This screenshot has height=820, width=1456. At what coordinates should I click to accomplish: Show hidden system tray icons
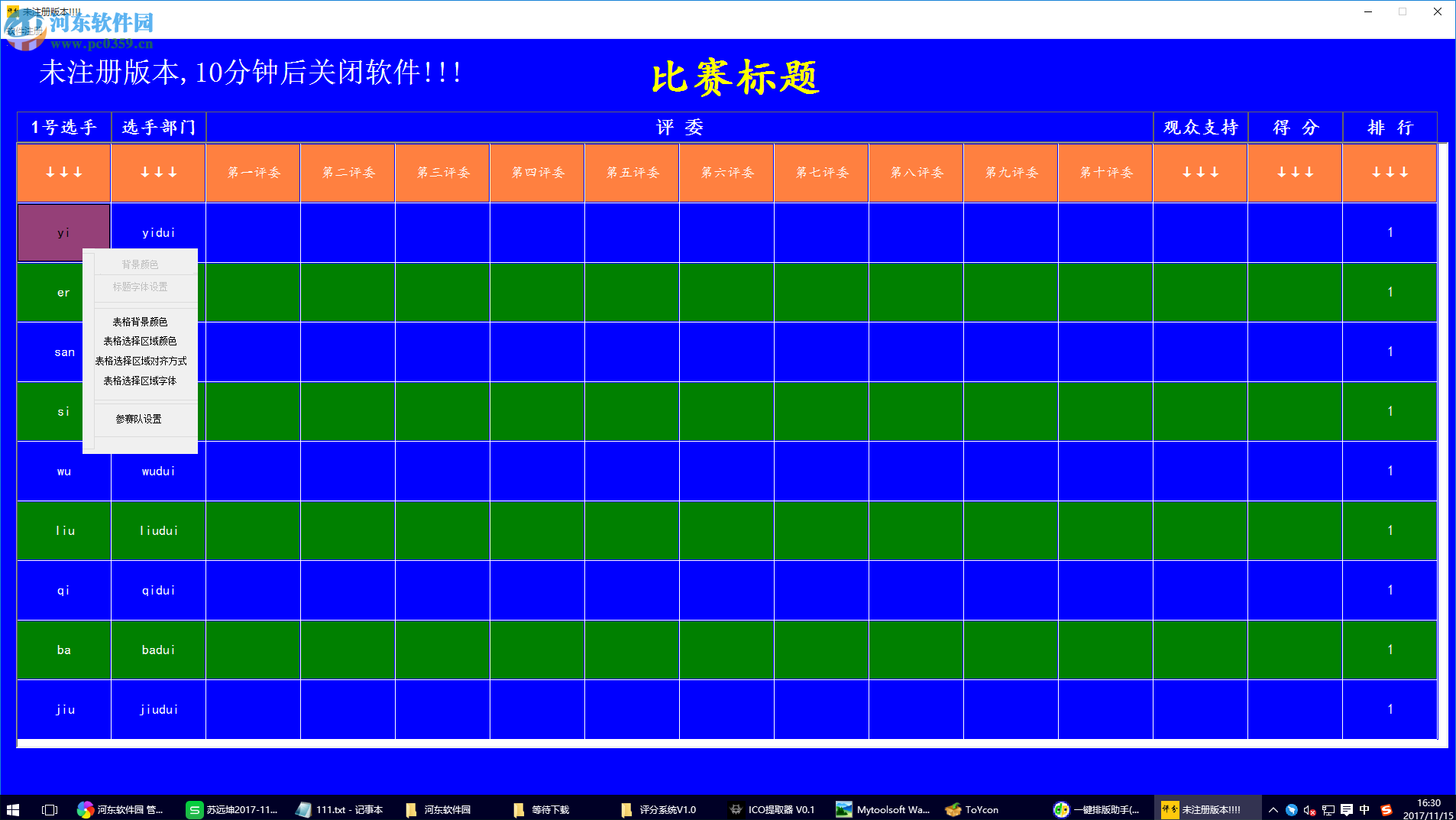coord(1273,809)
